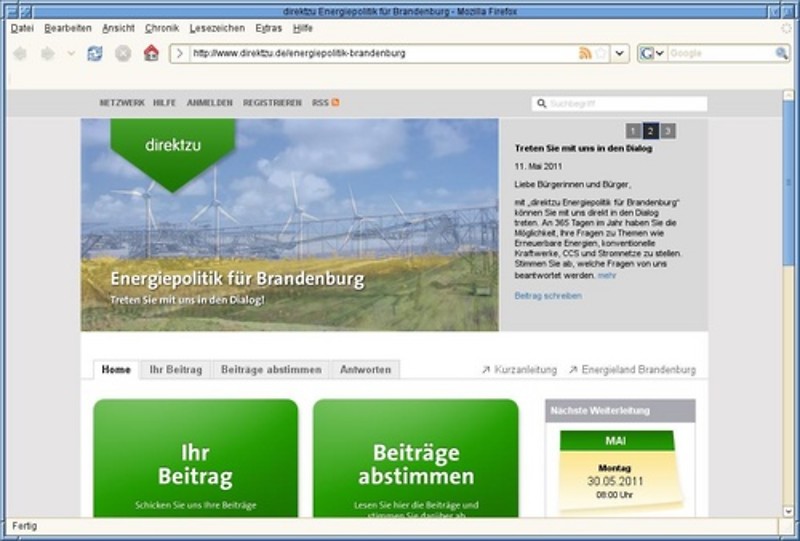Open the history dropdown next to Forward

click(x=71, y=53)
